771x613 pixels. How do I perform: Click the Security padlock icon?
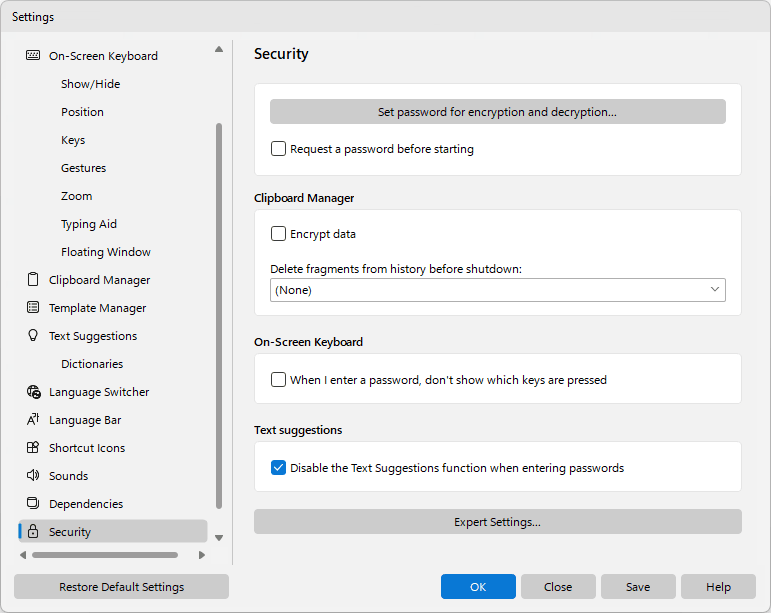tap(33, 531)
